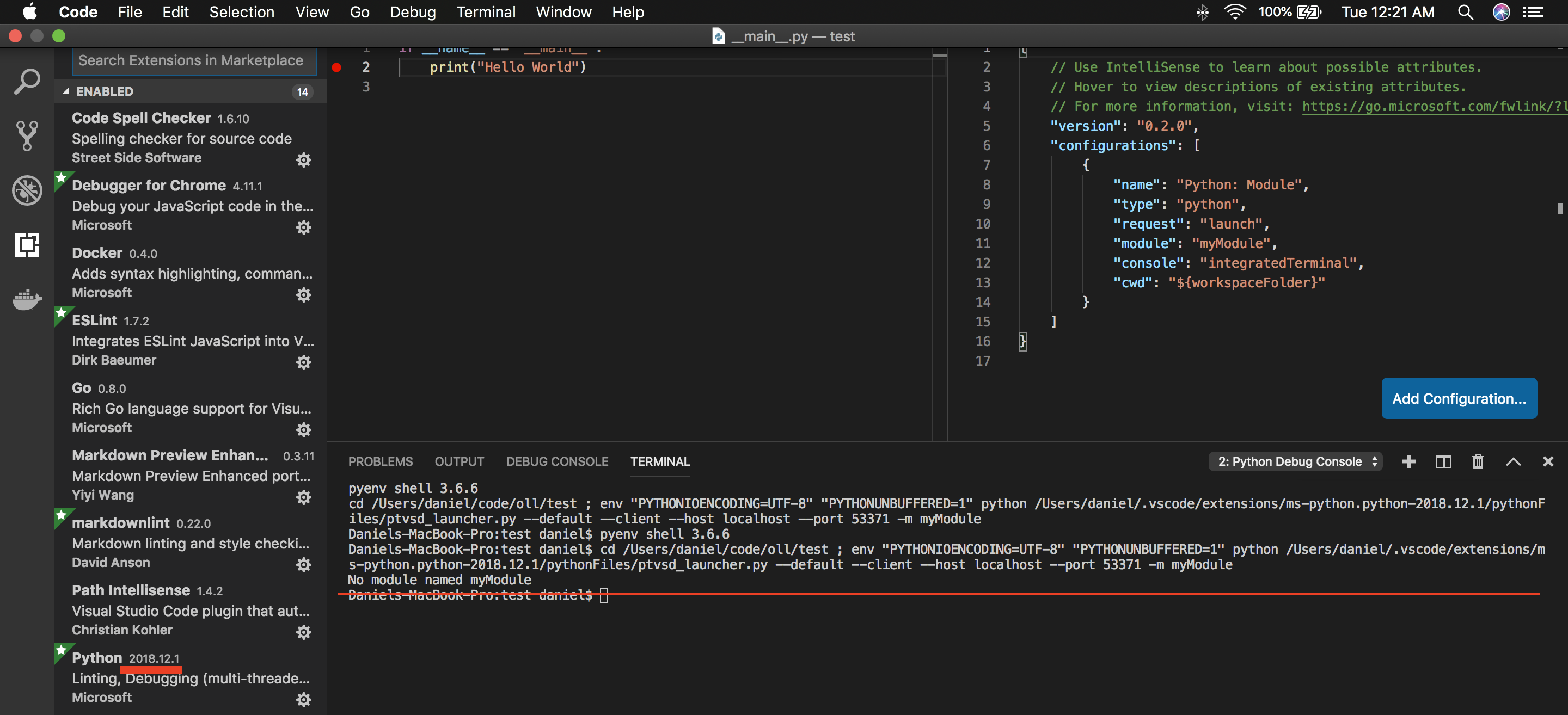Maximize the panel with the chevron
The width and height of the screenshot is (1568, 715).
point(1514,461)
